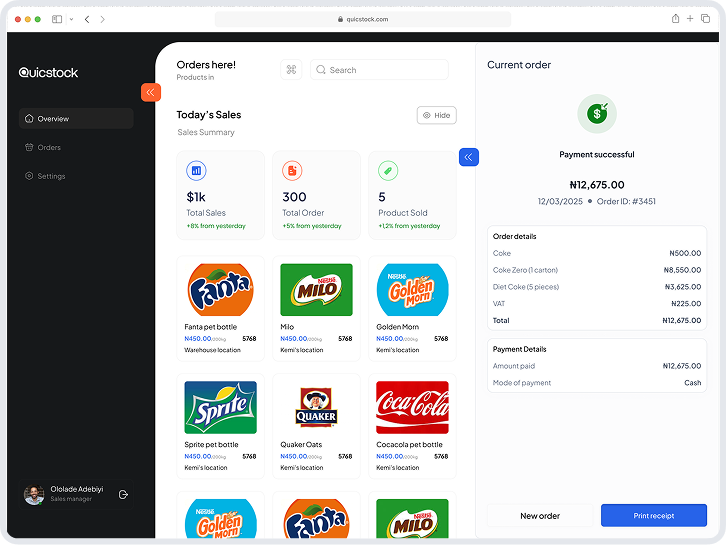Click the payment successful dollar icon

point(597,114)
